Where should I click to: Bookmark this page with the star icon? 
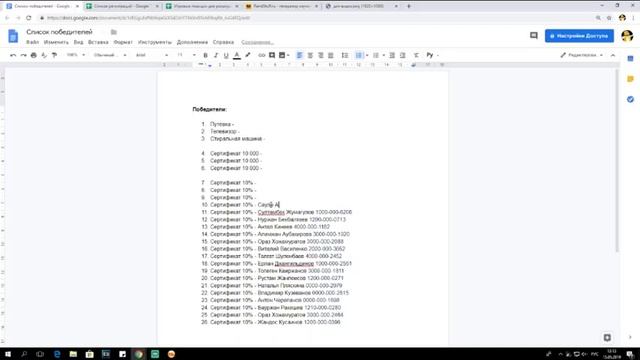(x=609, y=18)
